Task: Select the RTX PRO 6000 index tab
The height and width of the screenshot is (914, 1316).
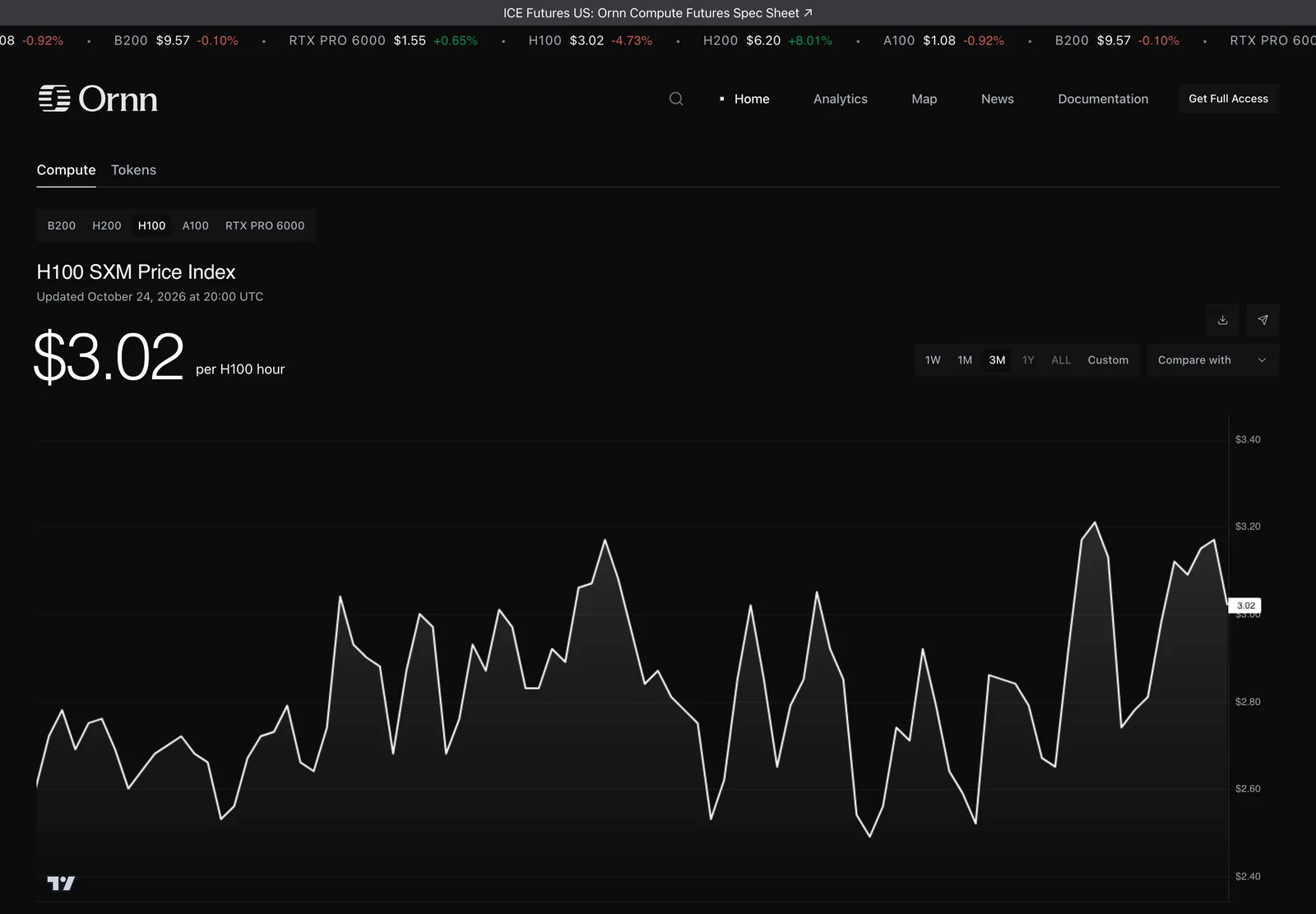Action: [265, 225]
